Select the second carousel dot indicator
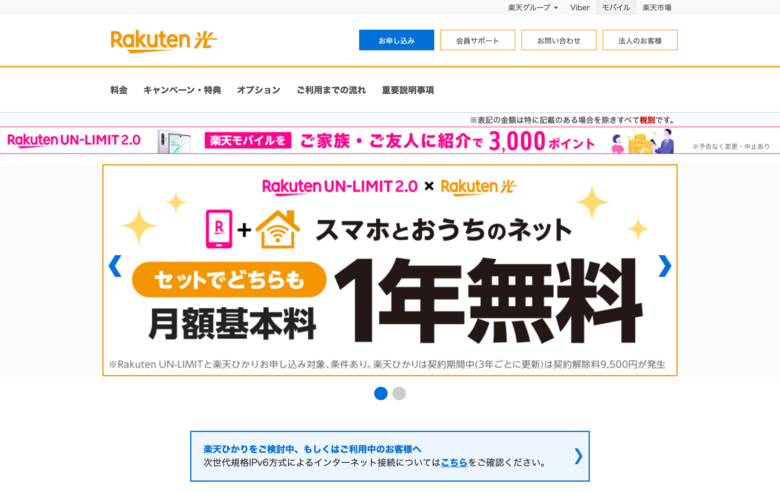Screen dimensions: 780x492 [399, 394]
